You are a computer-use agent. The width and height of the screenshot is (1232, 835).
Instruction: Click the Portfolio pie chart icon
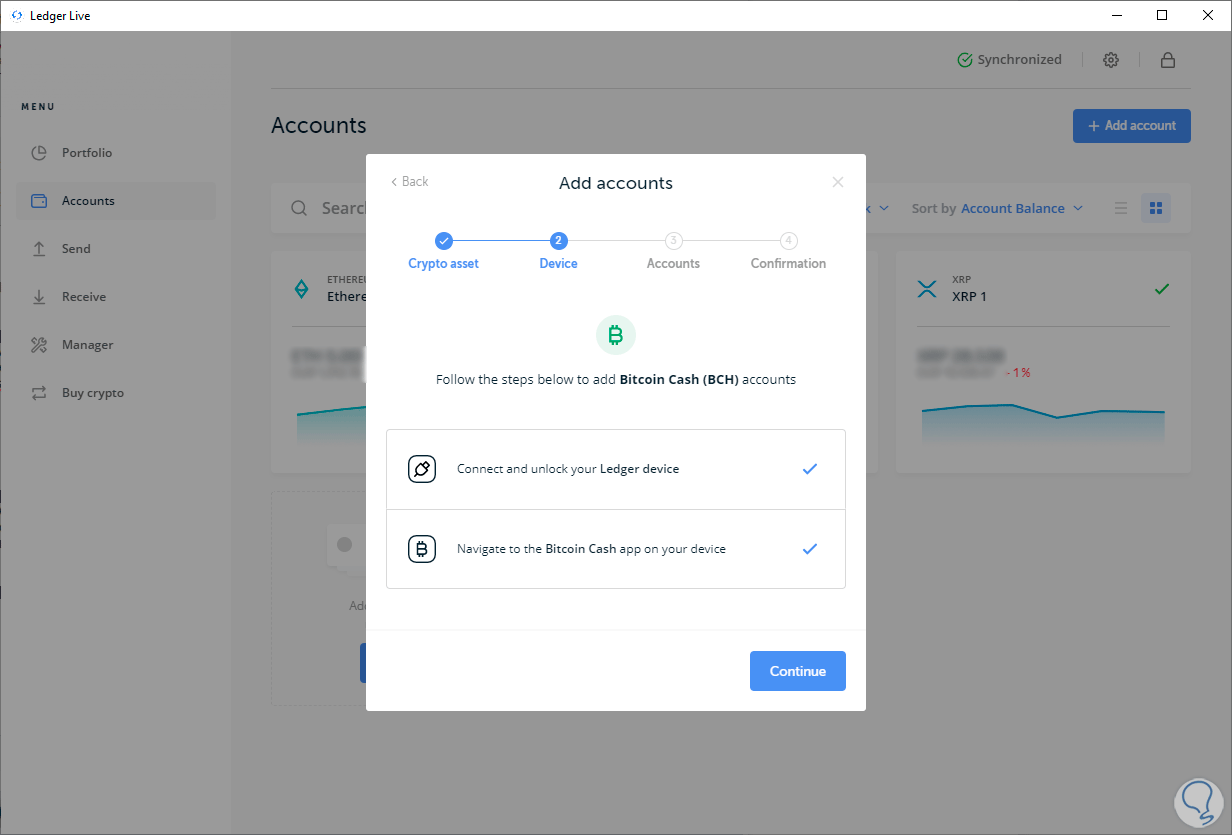[39, 153]
